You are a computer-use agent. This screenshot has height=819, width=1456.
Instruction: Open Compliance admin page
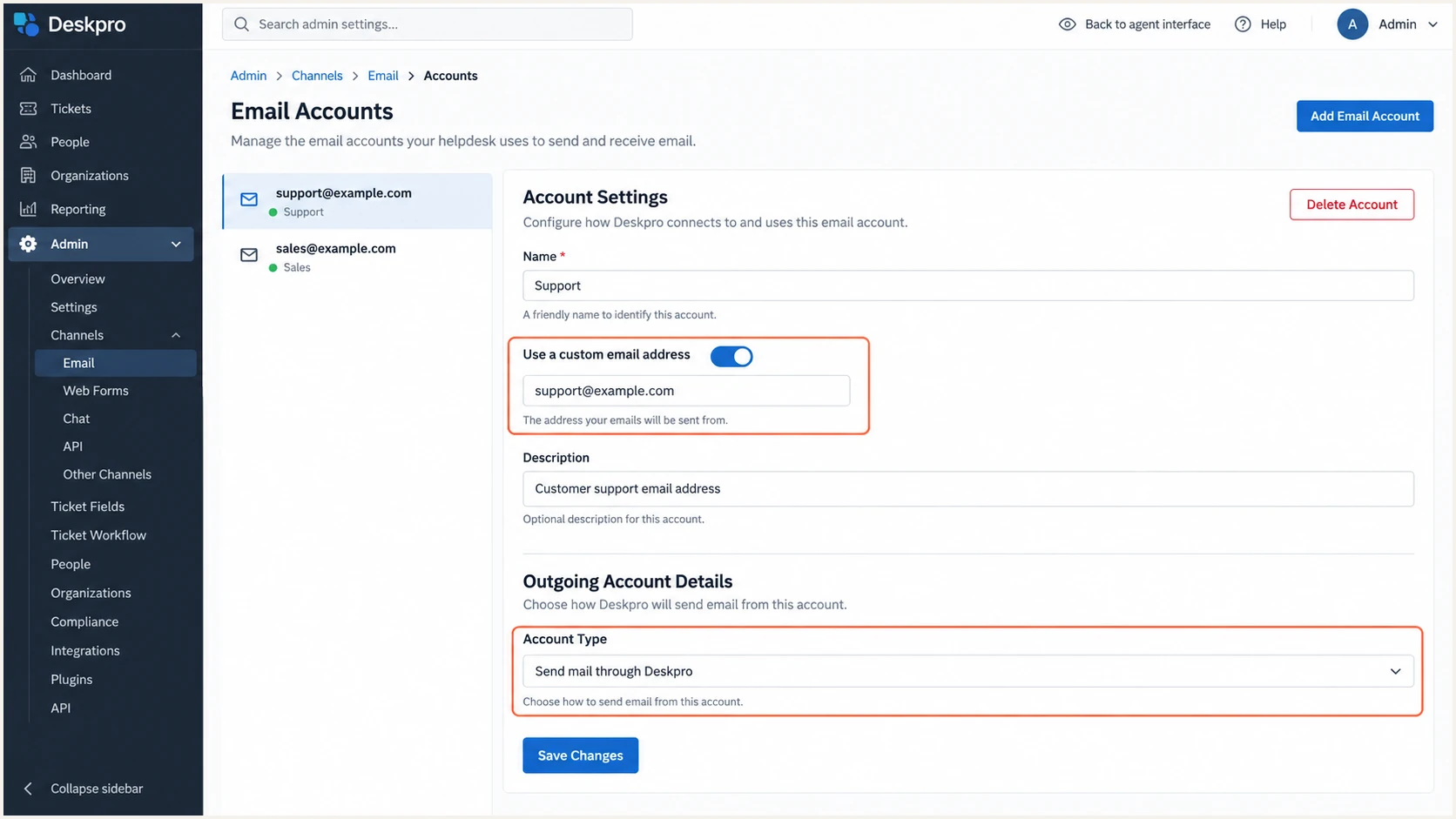[84, 621]
